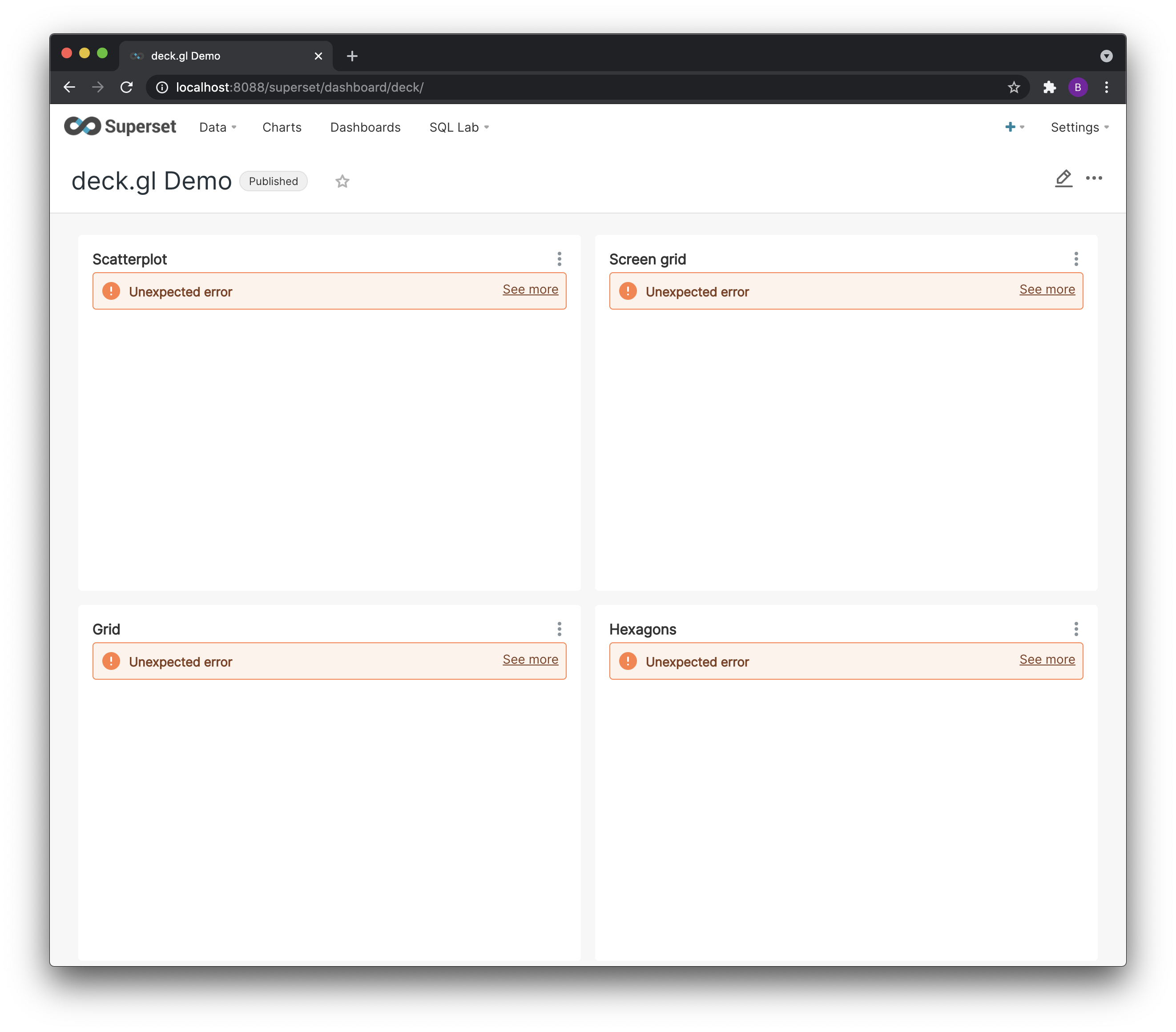Open the edit dashboard pencil icon
Image resolution: width=1176 pixels, height=1032 pixels.
[1064, 179]
